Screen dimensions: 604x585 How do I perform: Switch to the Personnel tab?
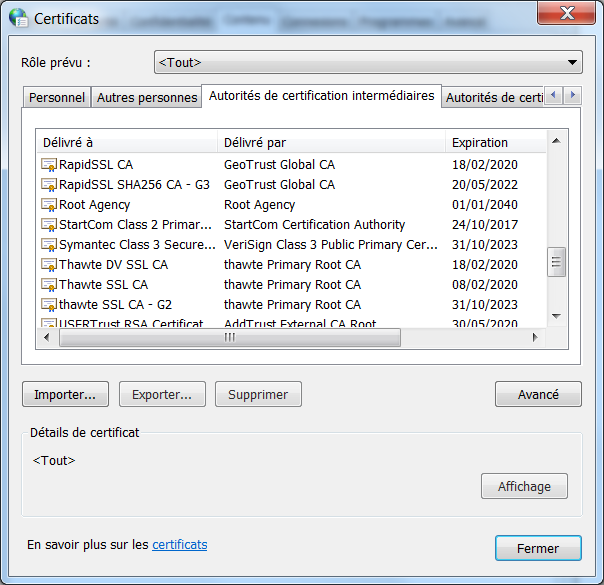tap(57, 97)
